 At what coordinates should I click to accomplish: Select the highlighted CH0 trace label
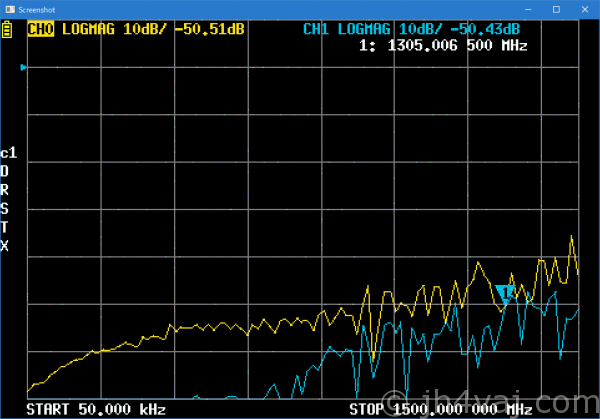click(x=41, y=29)
